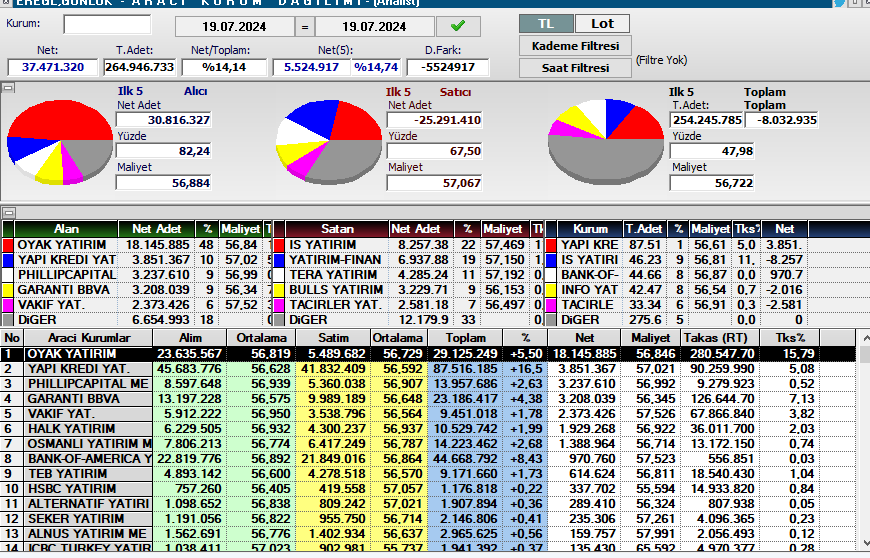The height and width of the screenshot is (558, 870).
Task: Sort by the Satan column header
Action: point(337,229)
